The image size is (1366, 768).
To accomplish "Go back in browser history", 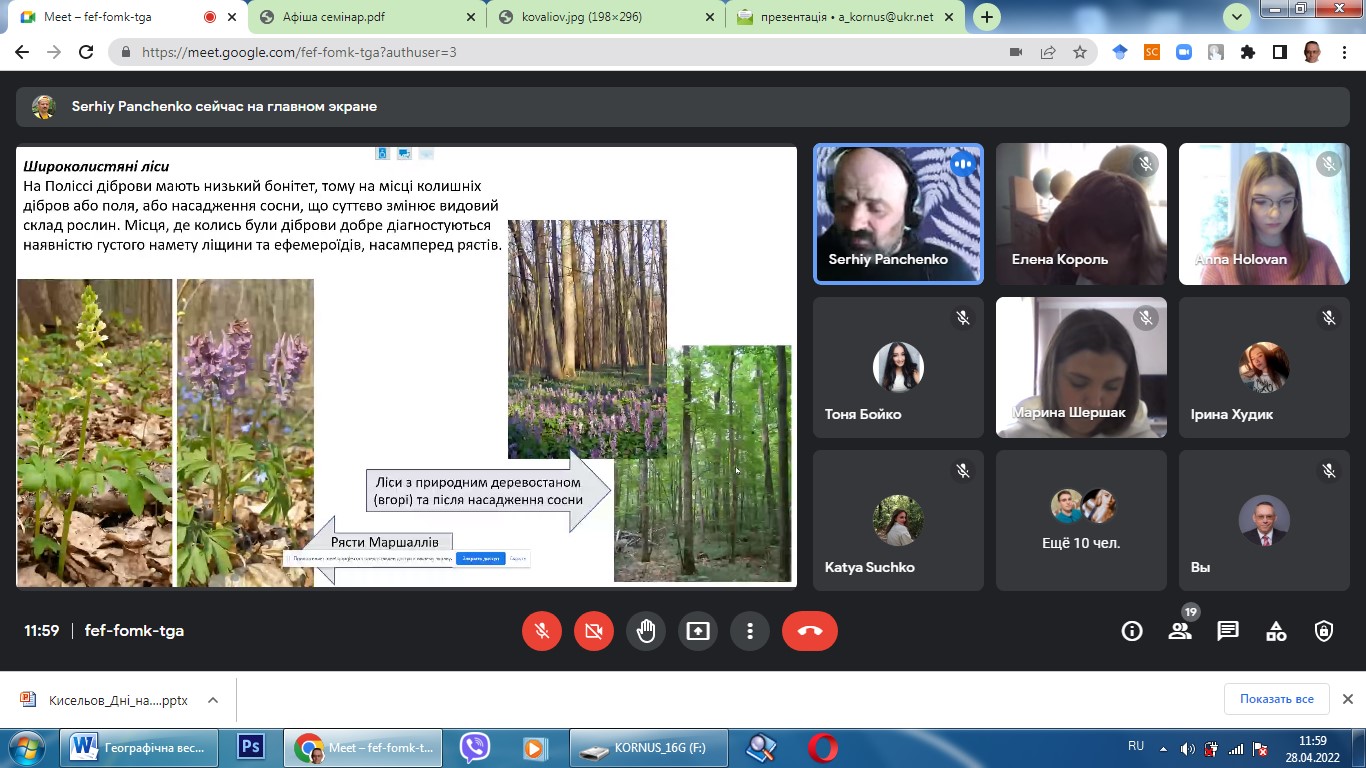I will point(22,52).
